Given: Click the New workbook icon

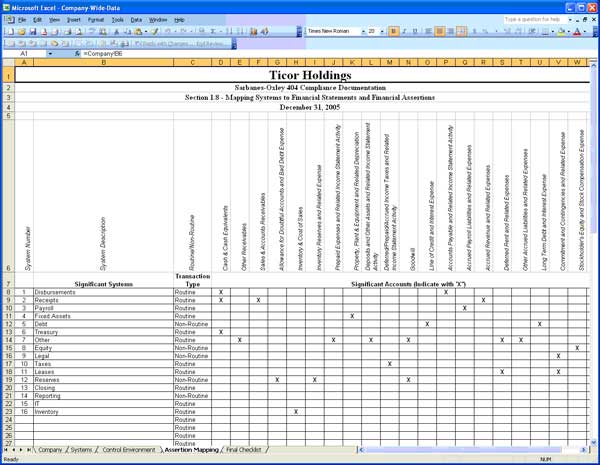Looking at the screenshot, I should [10, 31].
